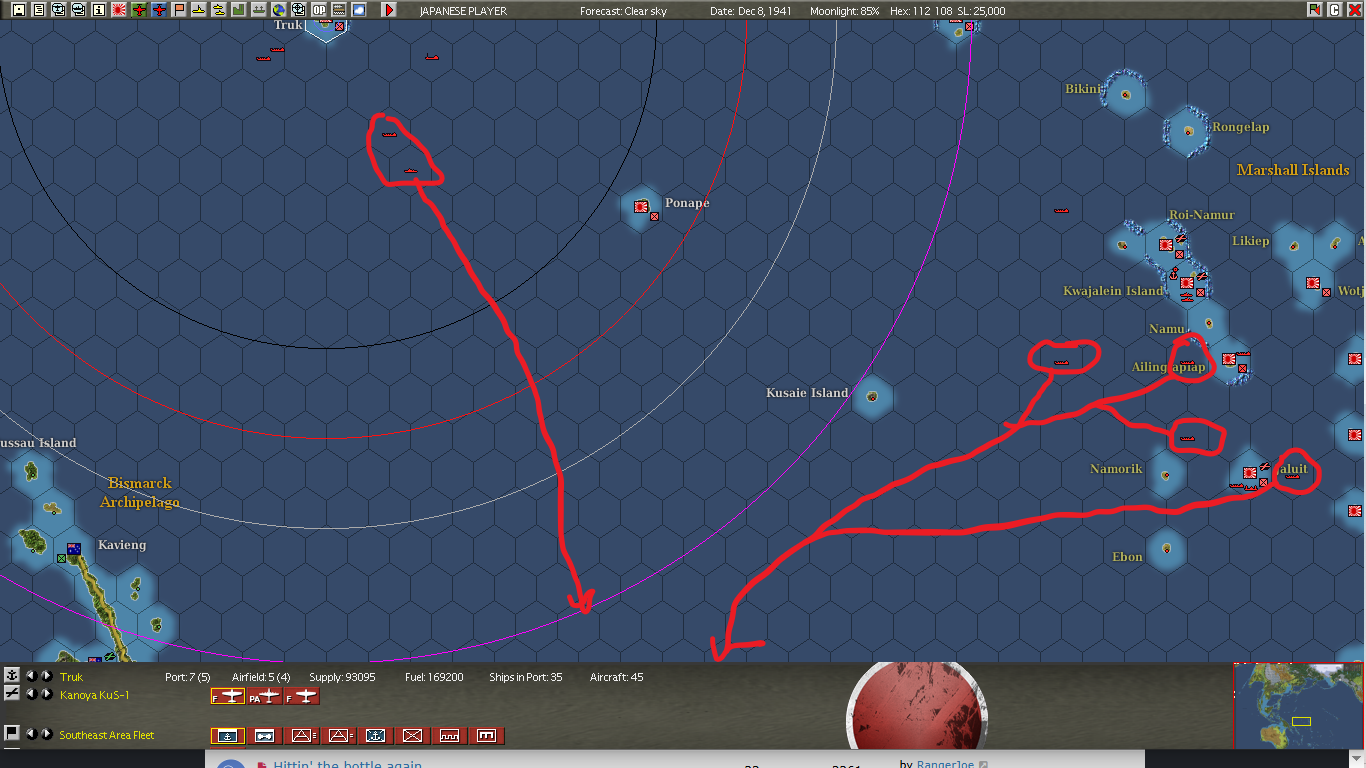Click the OP toolbar button

point(320,10)
